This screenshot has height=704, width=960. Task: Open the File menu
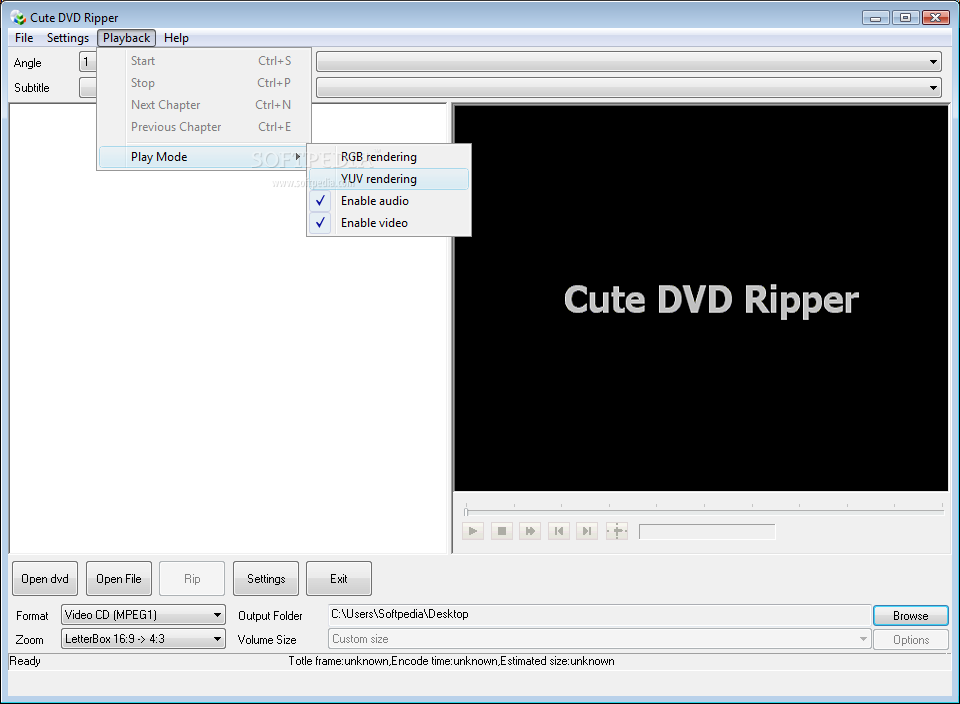[x=24, y=38]
